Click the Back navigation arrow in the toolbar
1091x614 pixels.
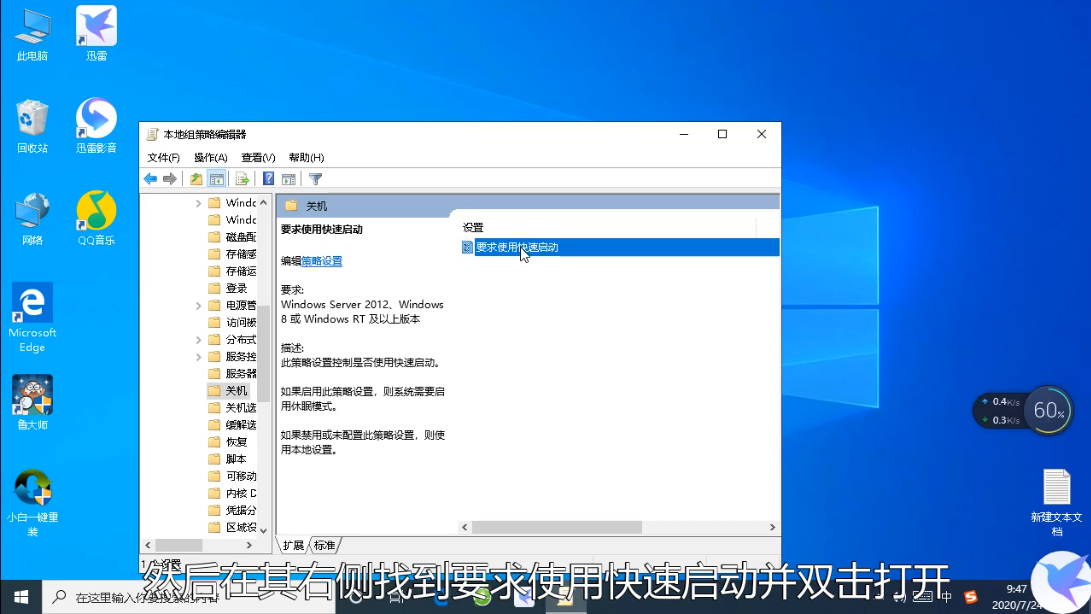(151, 178)
